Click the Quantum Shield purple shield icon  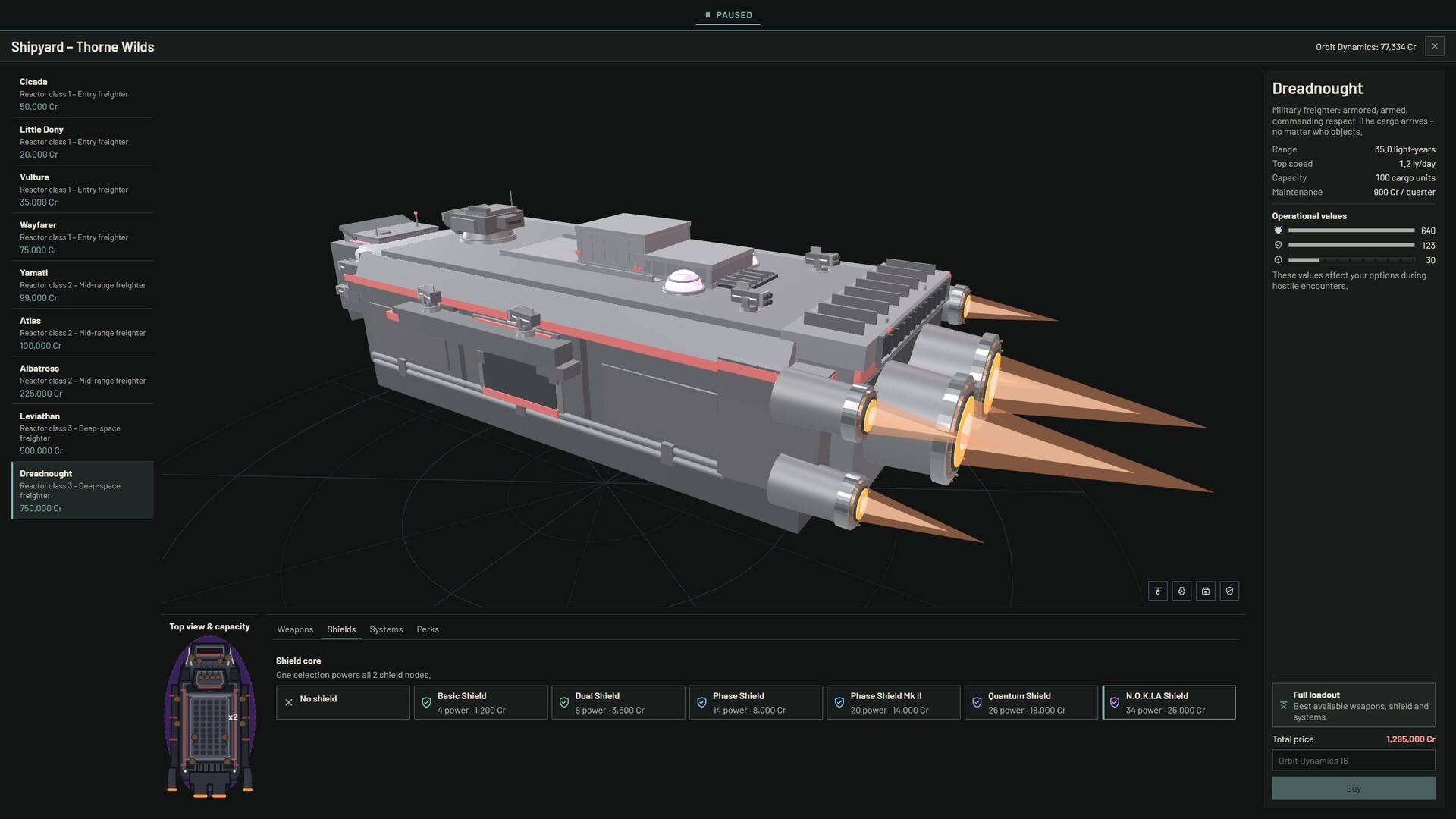(x=977, y=703)
